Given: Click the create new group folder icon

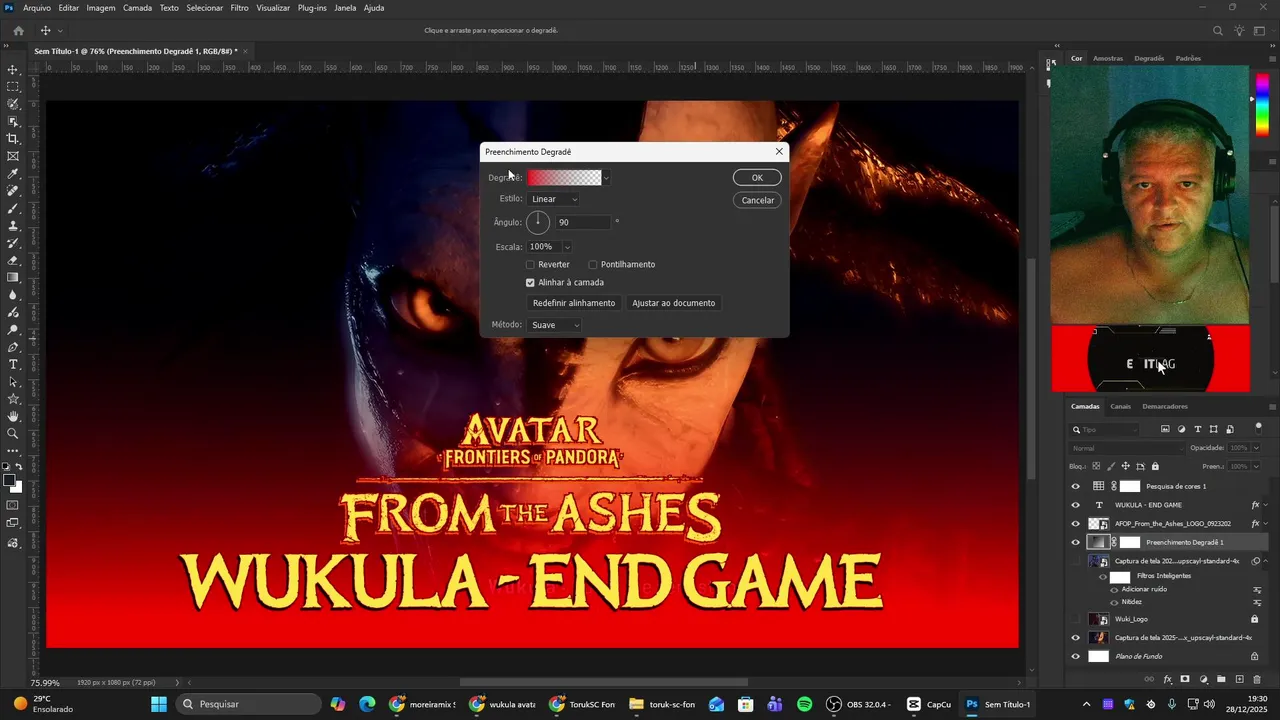Looking at the screenshot, I should (1221, 679).
